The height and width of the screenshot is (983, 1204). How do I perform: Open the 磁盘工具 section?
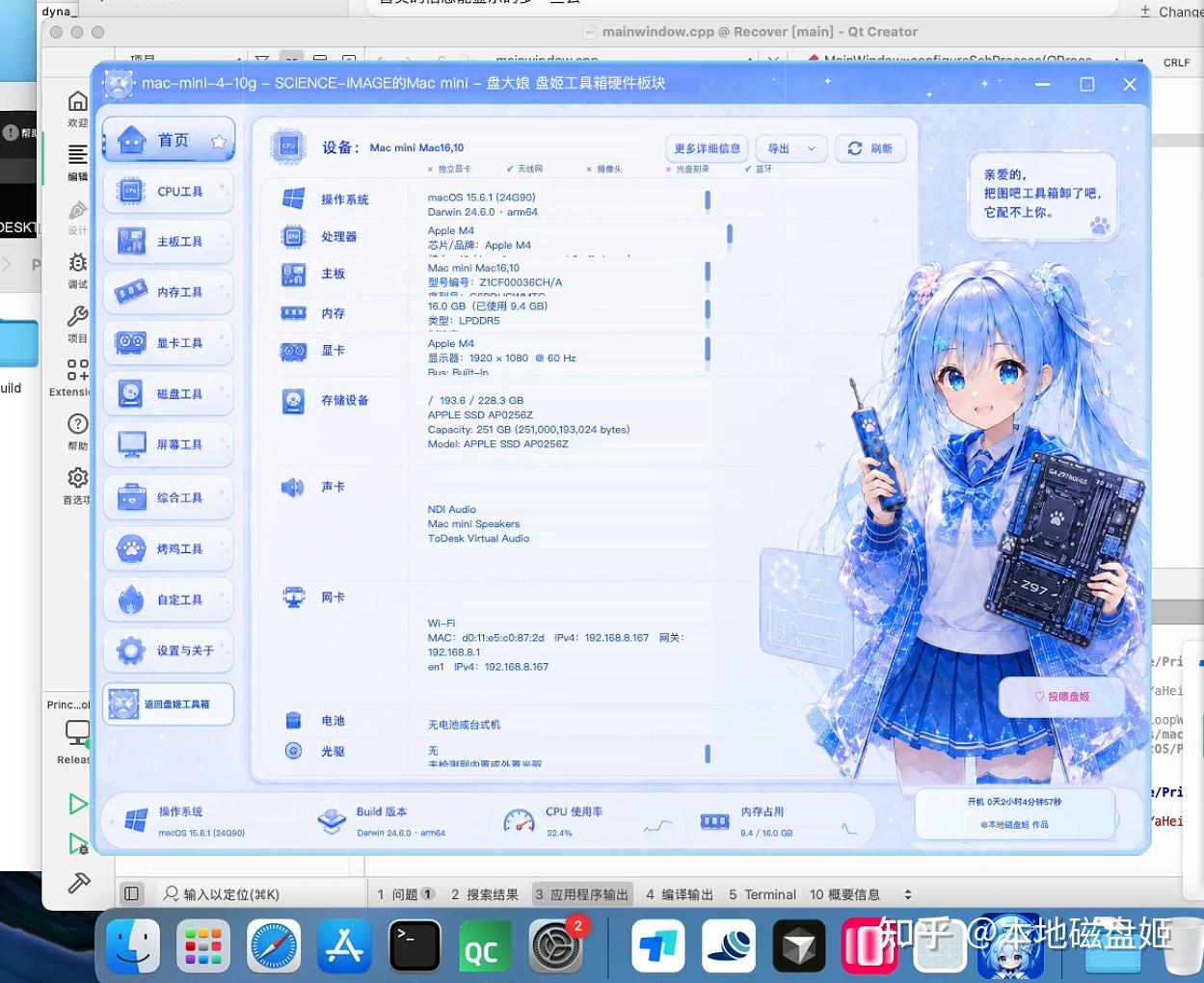pyautogui.click(x=168, y=394)
